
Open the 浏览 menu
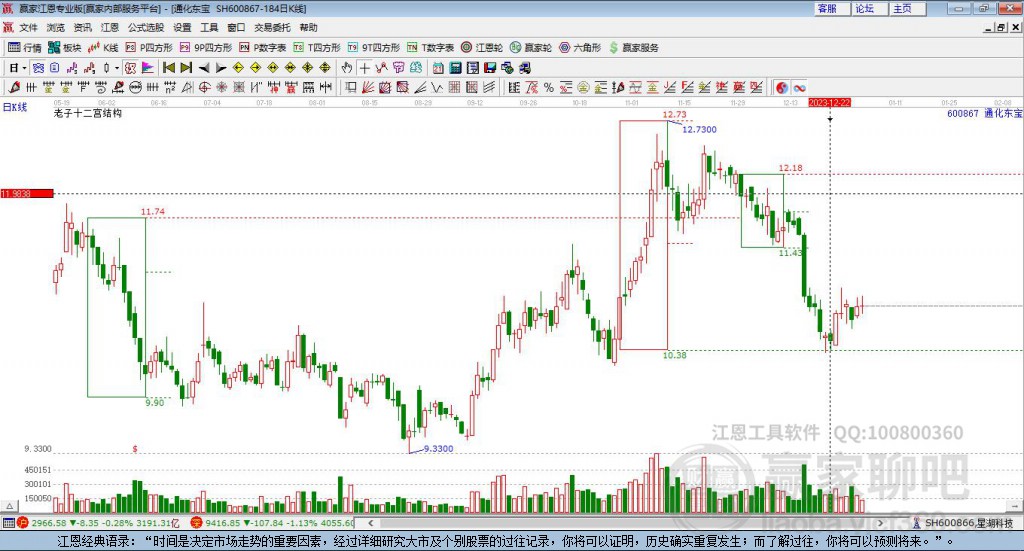(56, 27)
